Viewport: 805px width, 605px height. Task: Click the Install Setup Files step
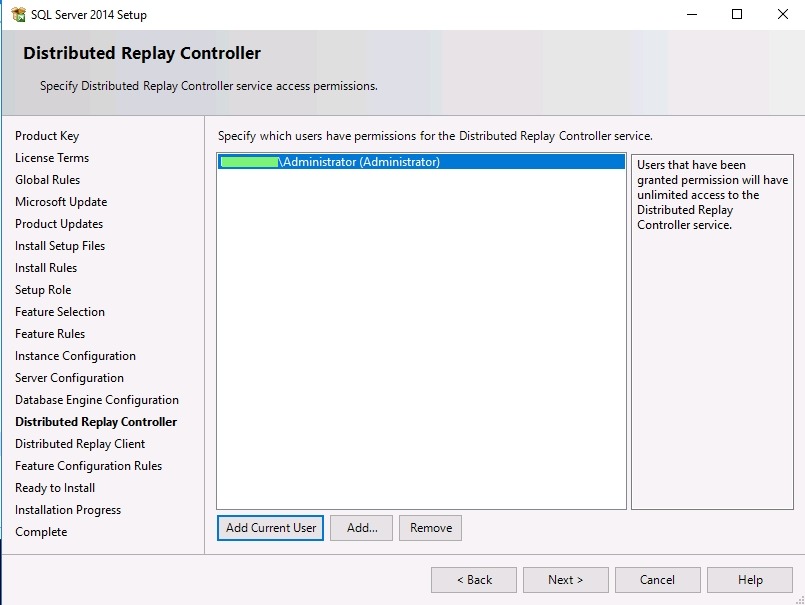point(60,246)
